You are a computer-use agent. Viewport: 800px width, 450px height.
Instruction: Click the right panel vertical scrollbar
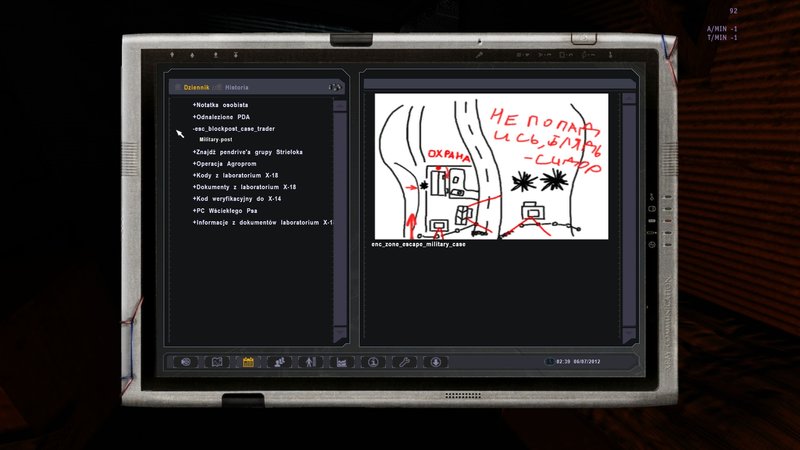(627, 220)
